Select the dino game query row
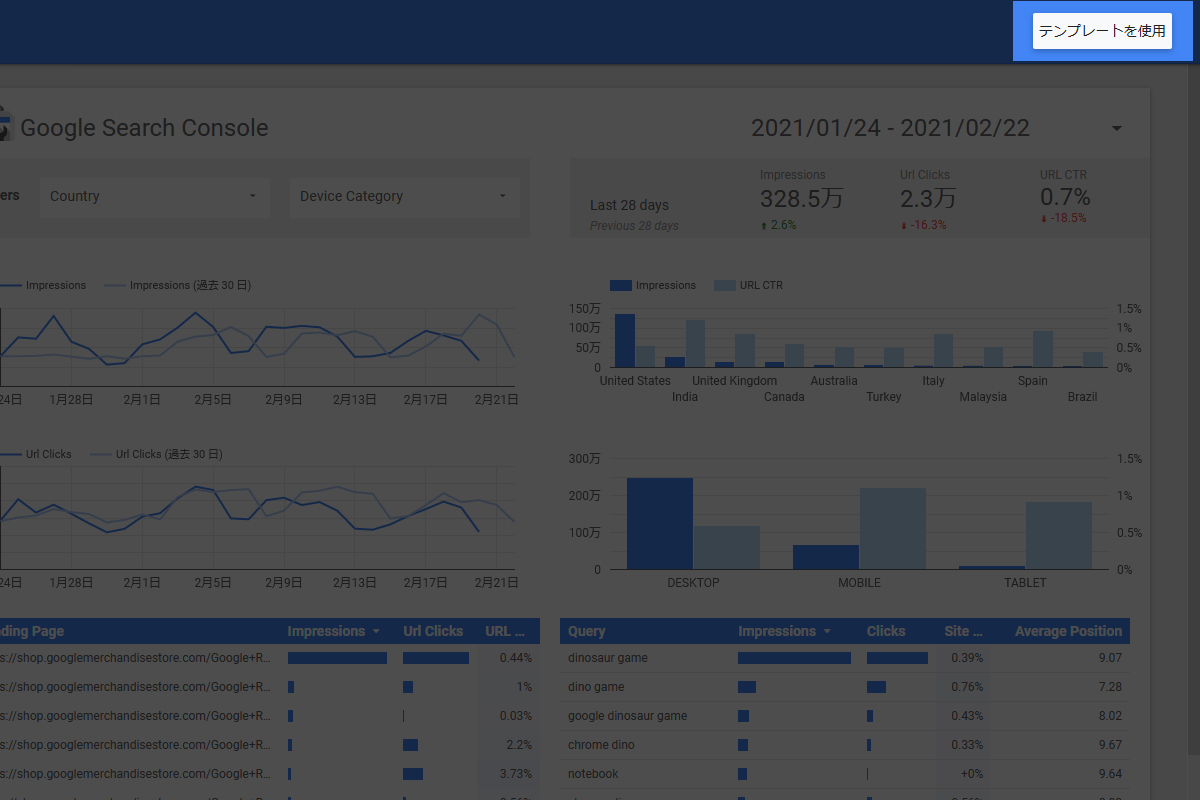This screenshot has height=800, width=1200. (845, 687)
